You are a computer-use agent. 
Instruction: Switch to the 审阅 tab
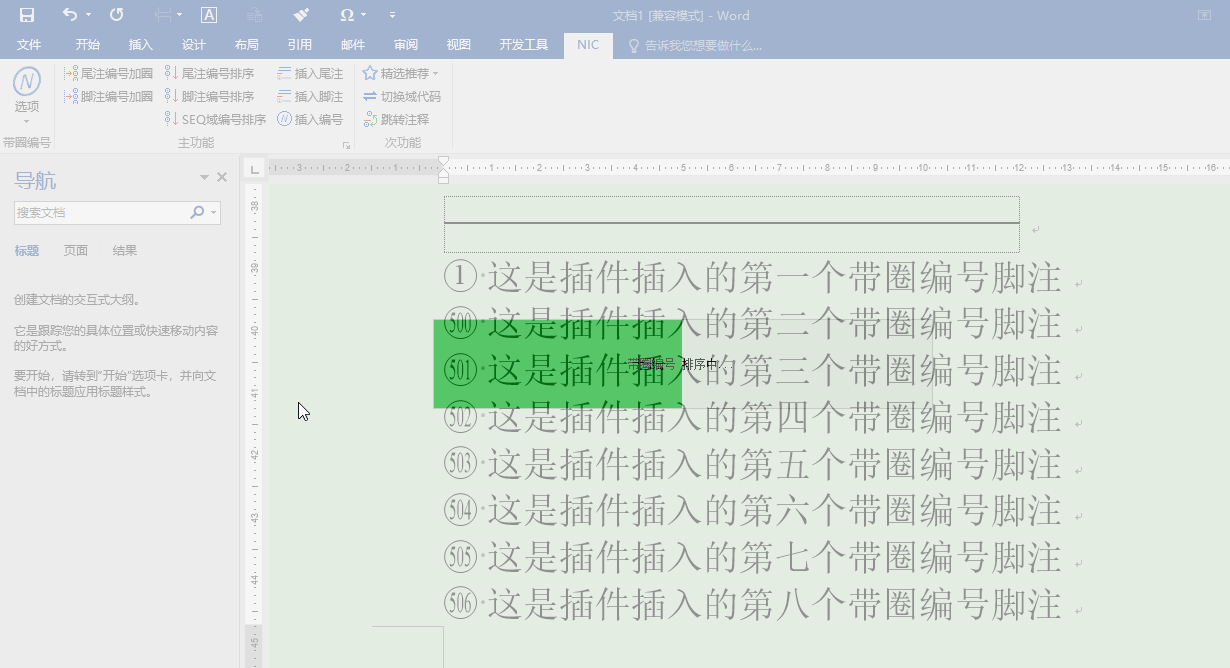point(406,45)
